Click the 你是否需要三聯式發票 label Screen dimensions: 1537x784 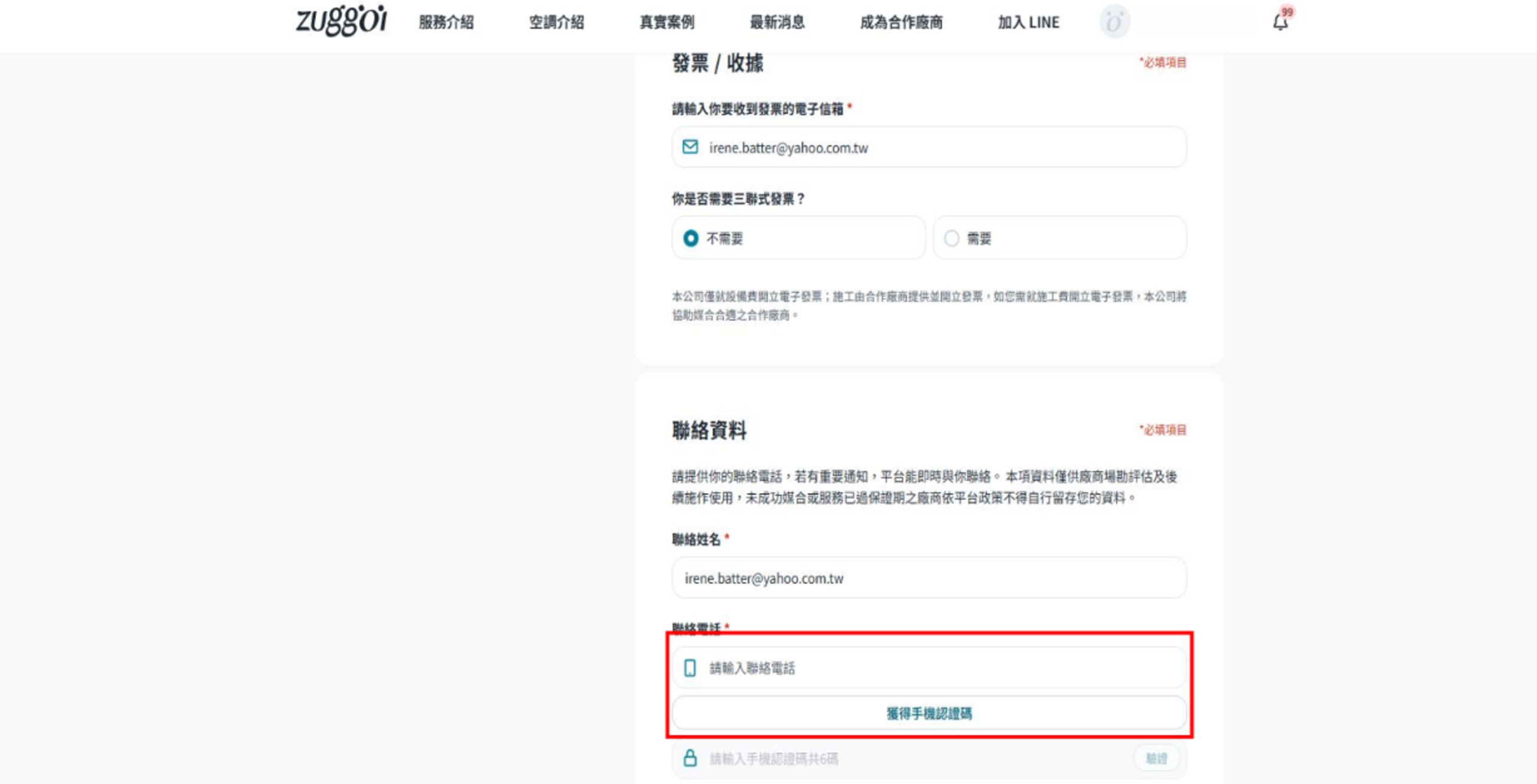[738, 199]
